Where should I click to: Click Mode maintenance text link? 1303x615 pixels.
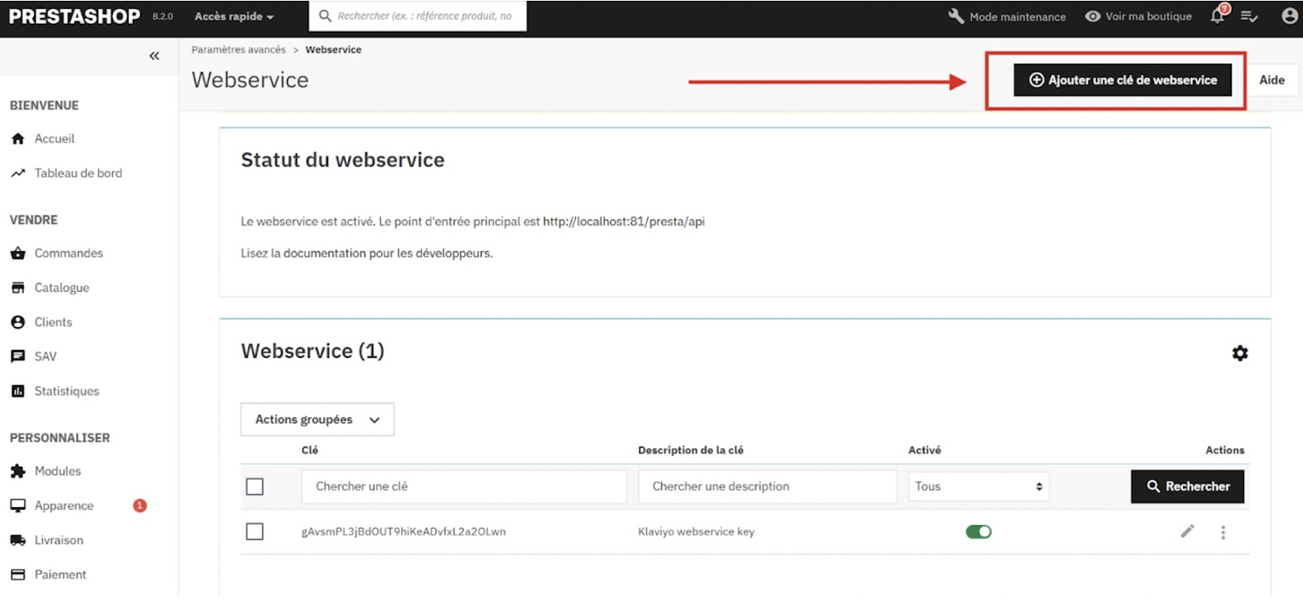pyautogui.click(x=1018, y=17)
